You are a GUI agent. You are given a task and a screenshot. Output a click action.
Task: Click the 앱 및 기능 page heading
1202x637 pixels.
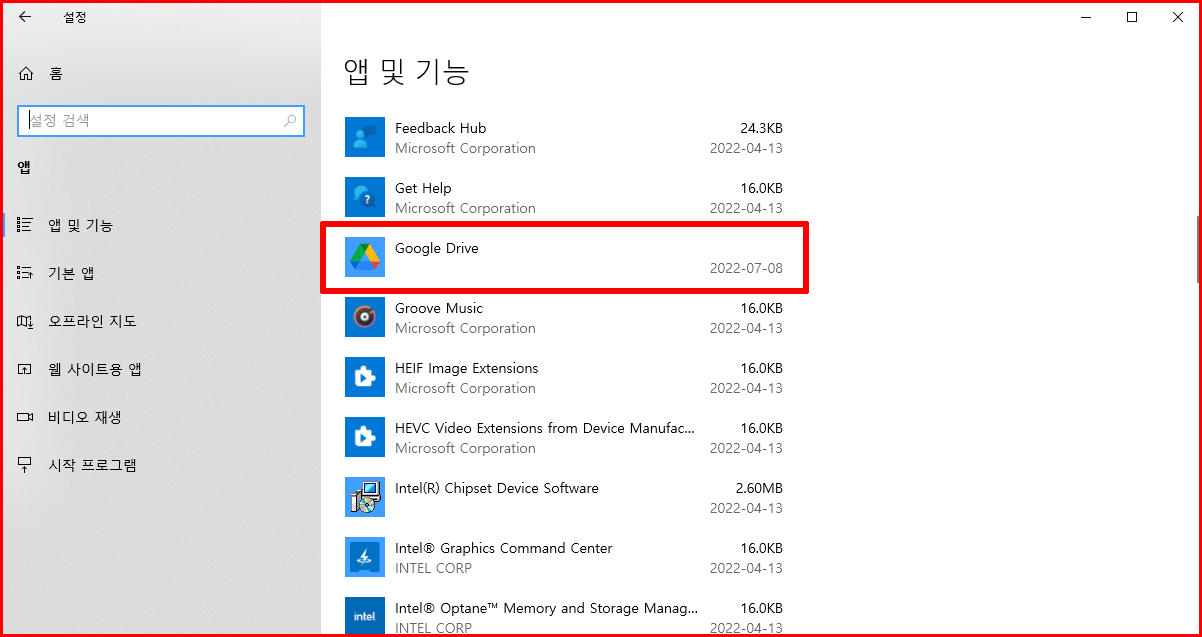tap(407, 71)
